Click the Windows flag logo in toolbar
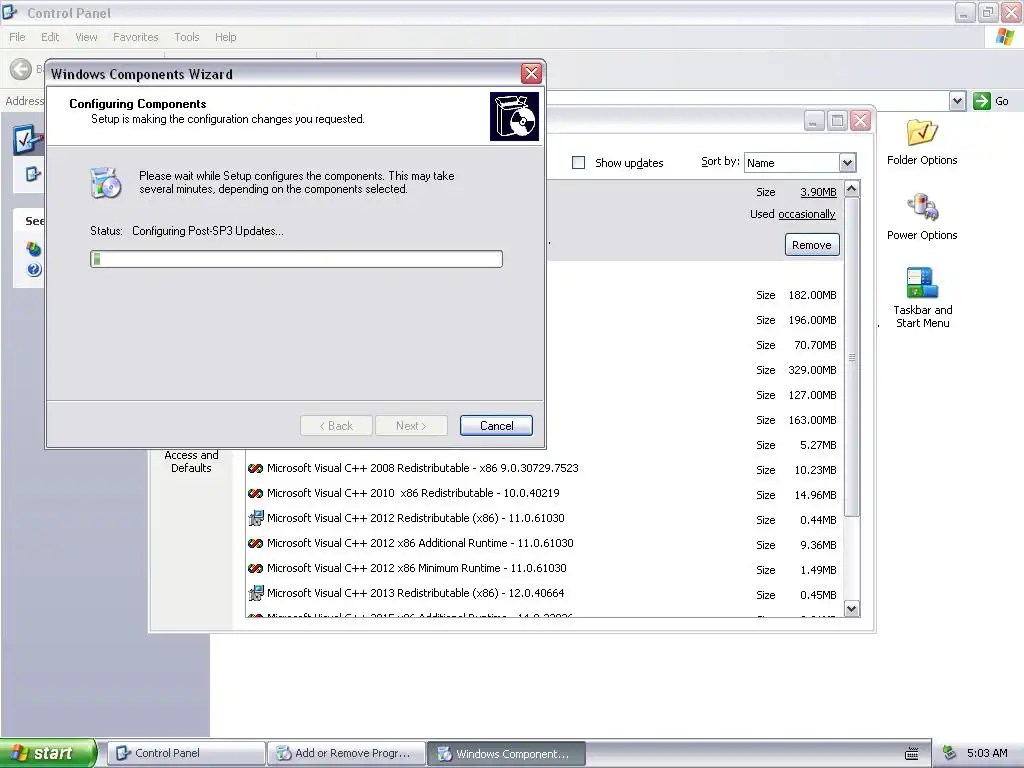This screenshot has width=1024, height=768. [x=1005, y=37]
